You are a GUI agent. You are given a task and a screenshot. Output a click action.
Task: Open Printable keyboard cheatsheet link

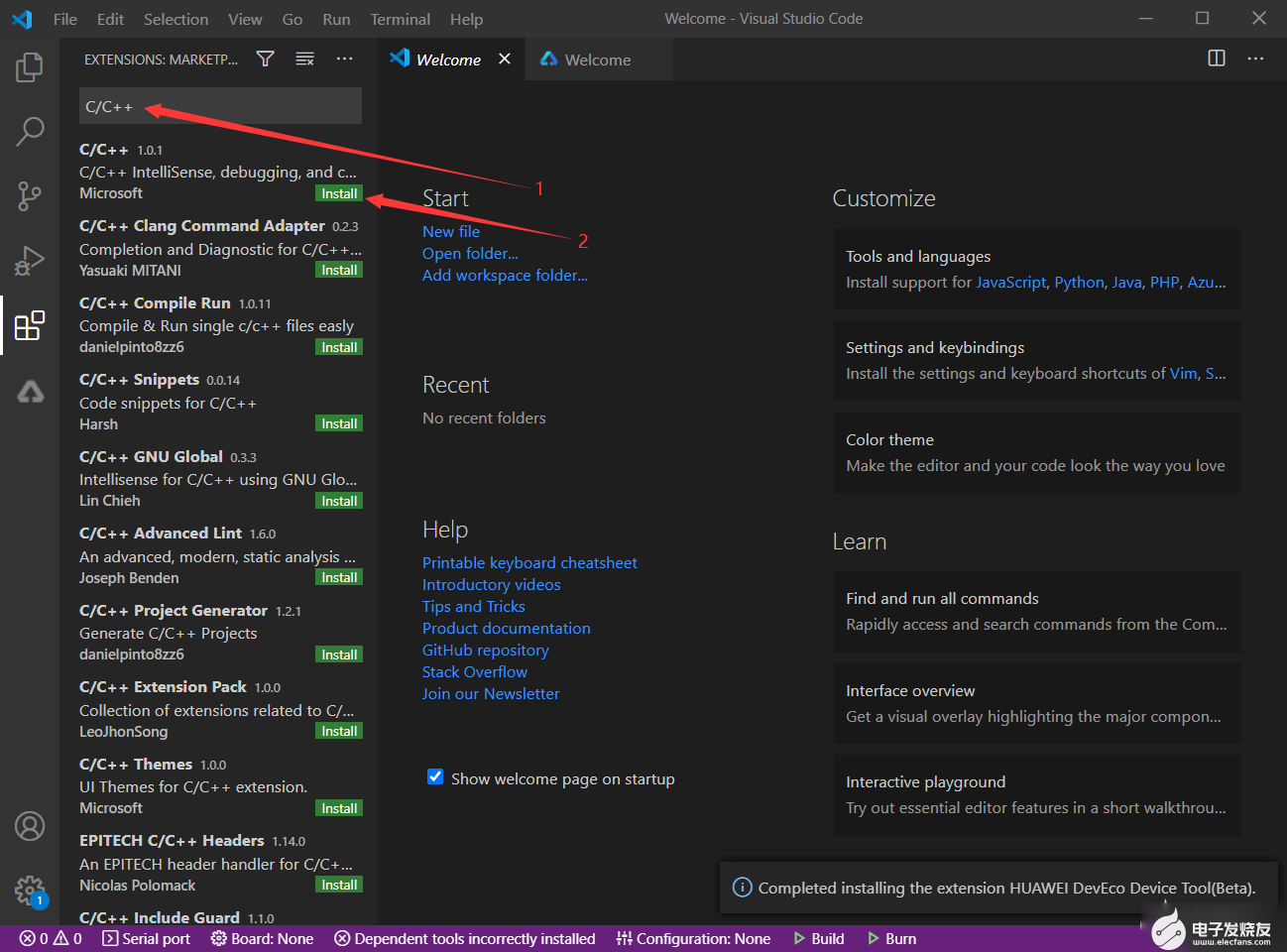click(529, 562)
